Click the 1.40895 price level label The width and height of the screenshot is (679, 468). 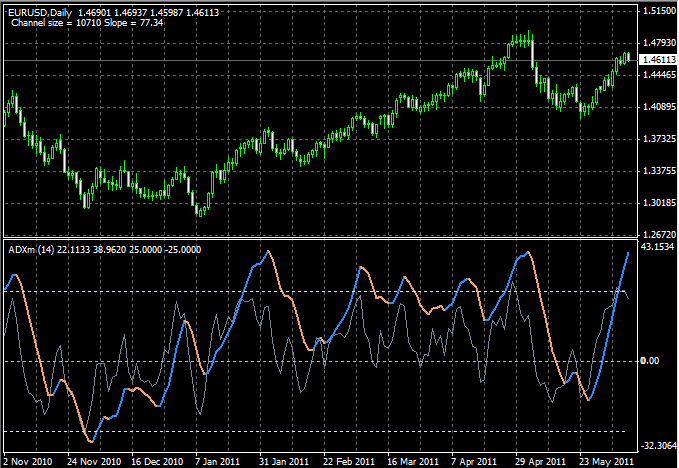660,107
